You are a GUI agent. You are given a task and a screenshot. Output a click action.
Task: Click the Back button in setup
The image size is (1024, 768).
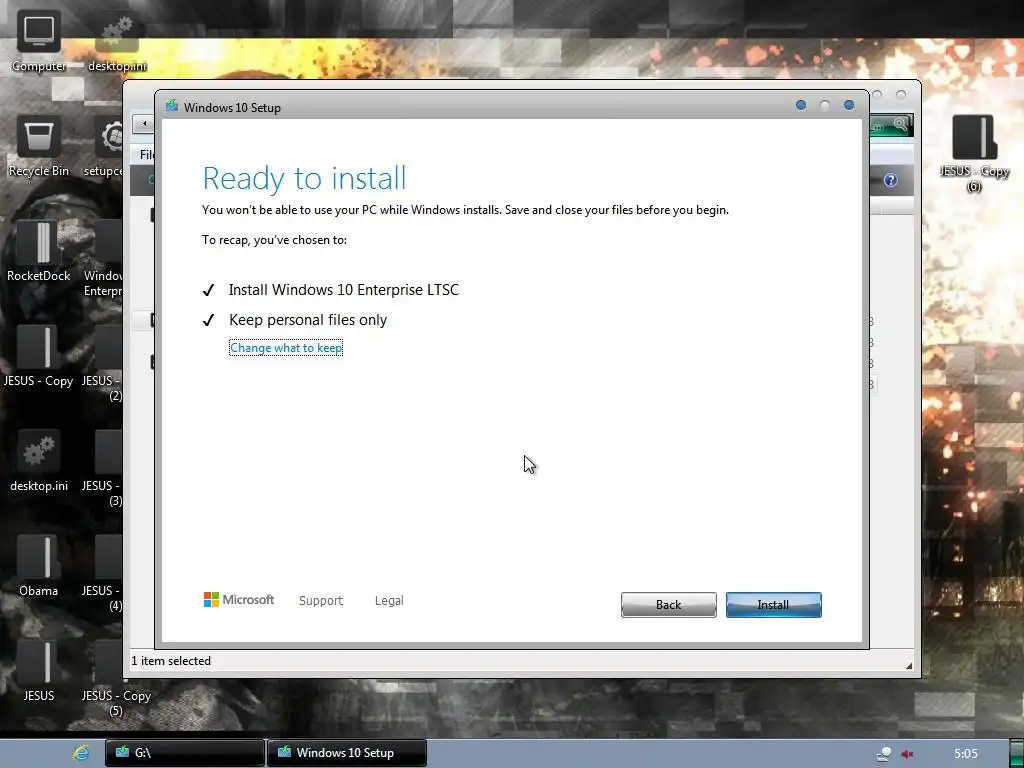pos(668,605)
